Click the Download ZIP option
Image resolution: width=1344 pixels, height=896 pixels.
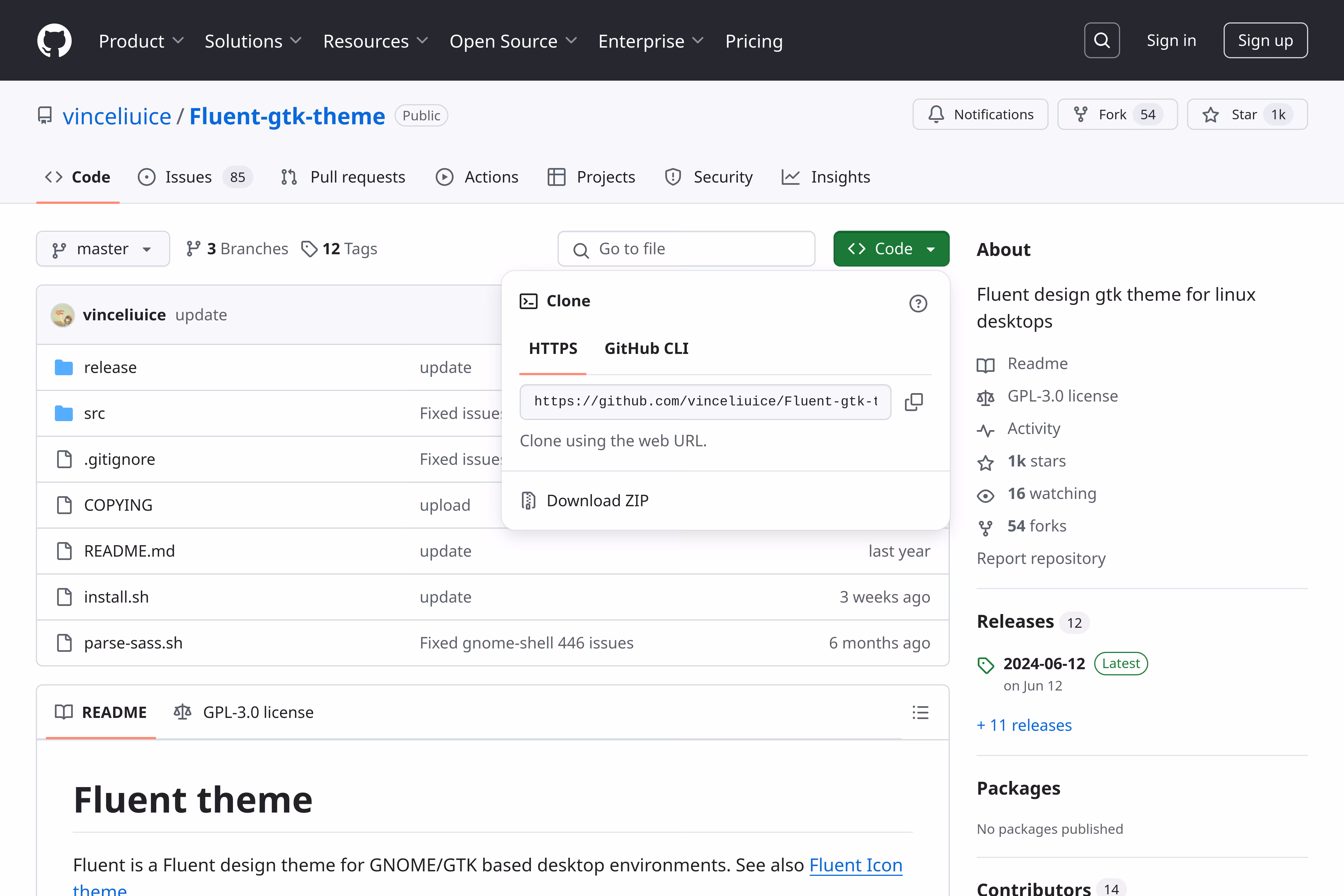tap(597, 501)
